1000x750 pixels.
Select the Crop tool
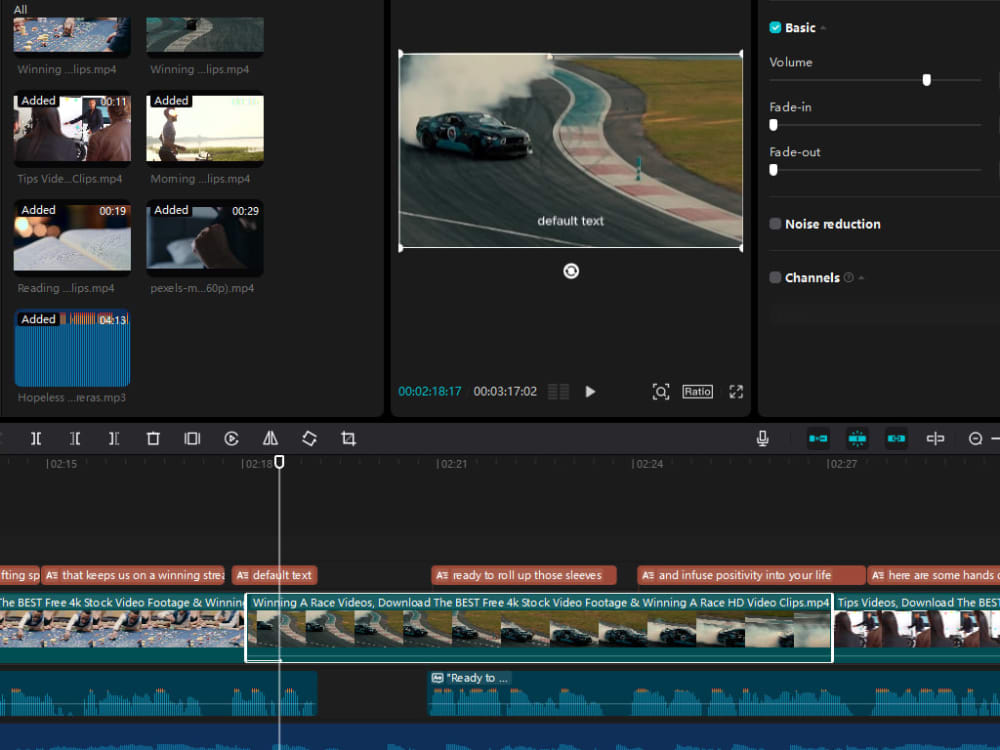[x=347, y=438]
